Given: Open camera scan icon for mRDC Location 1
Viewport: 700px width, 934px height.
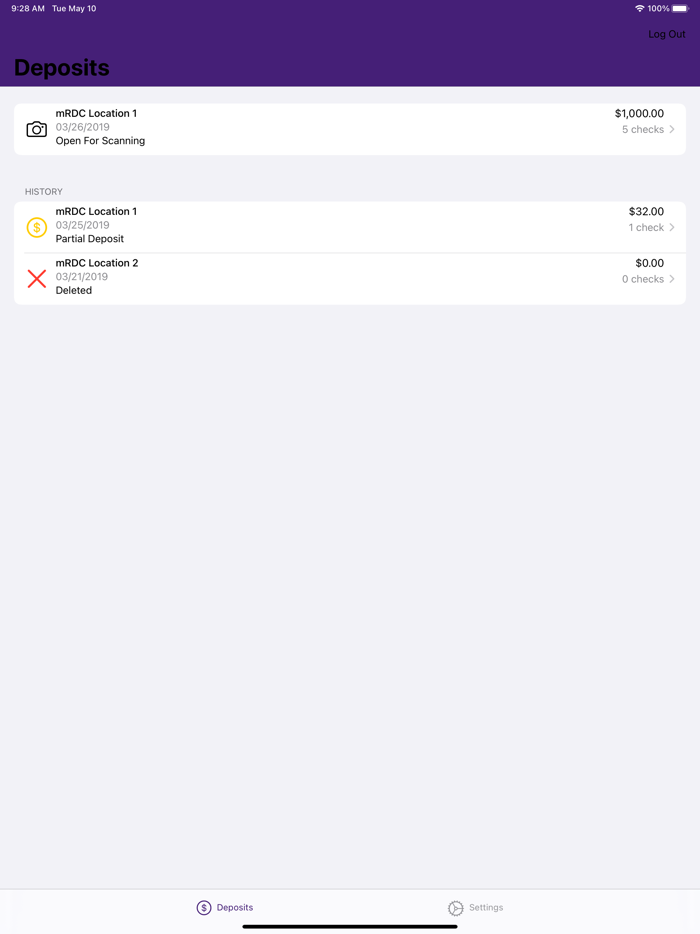Looking at the screenshot, I should point(36,129).
